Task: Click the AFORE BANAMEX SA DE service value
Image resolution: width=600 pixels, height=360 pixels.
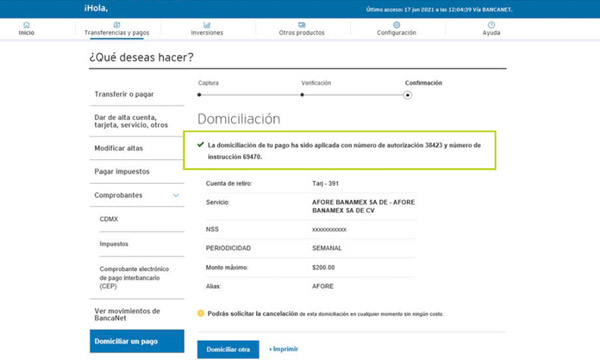Action: (x=364, y=206)
